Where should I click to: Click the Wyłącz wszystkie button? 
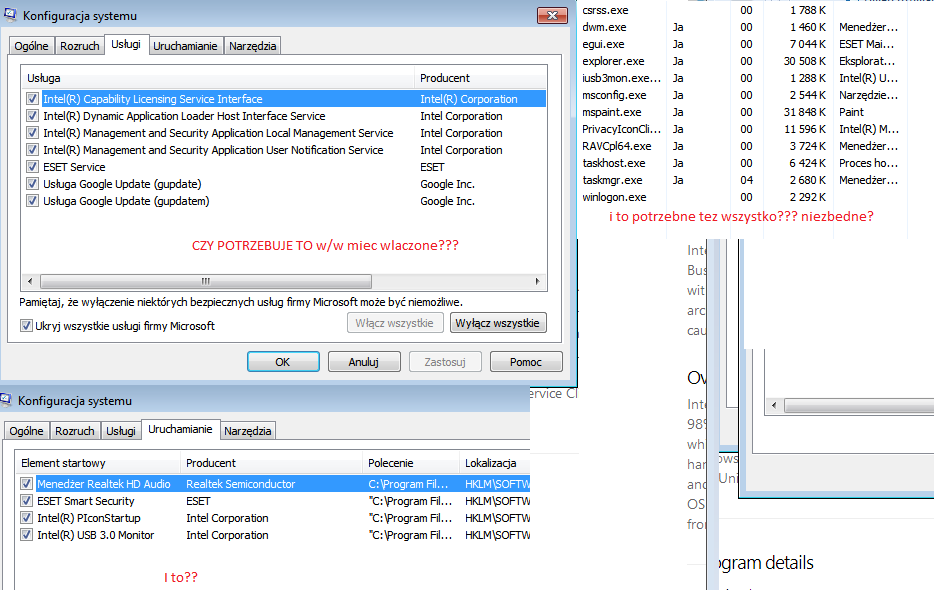coord(498,323)
